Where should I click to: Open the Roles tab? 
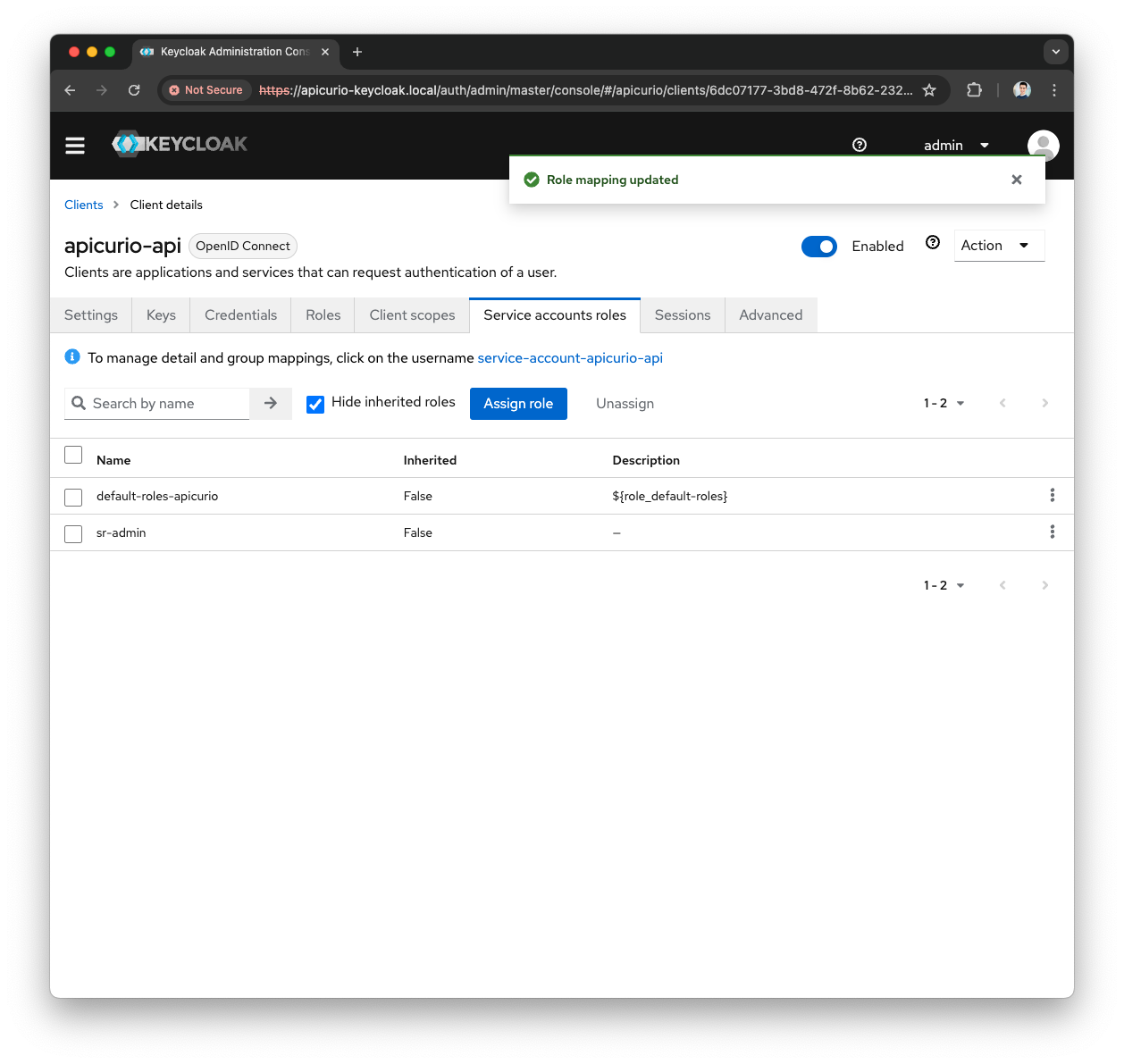[323, 314]
